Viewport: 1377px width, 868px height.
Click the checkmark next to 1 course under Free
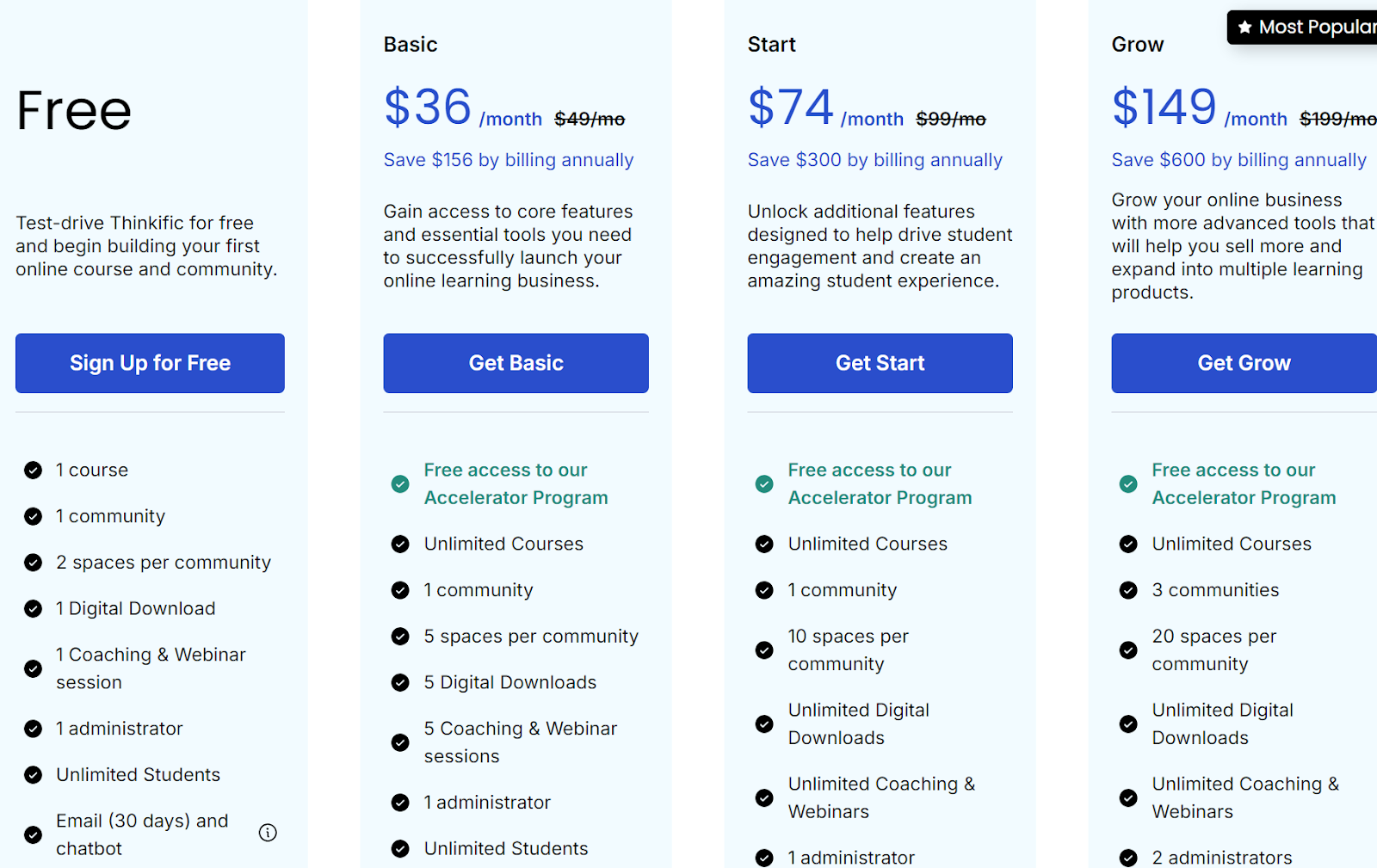coord(33,470)
